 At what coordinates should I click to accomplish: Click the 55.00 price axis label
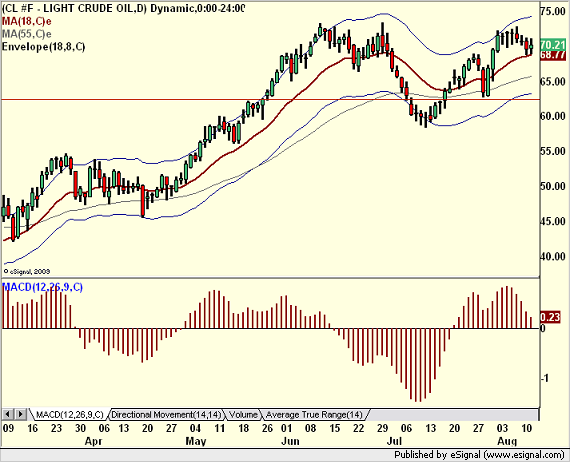553,151
